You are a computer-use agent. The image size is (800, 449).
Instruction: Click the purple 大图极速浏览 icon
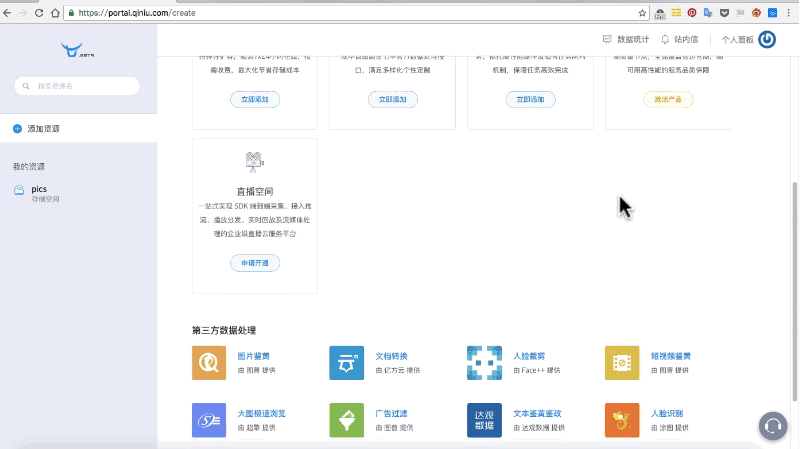point(209,420)
